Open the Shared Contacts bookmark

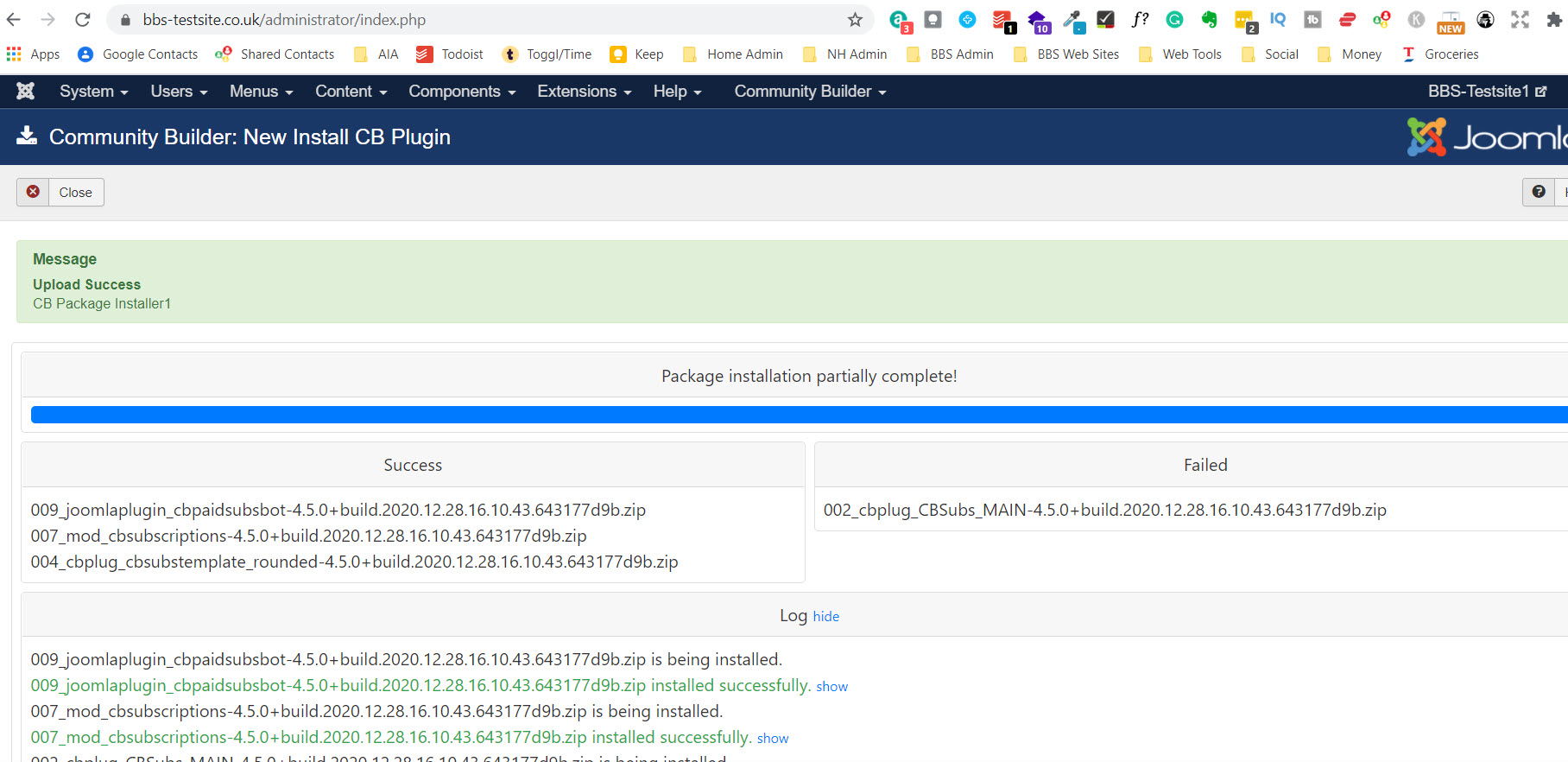coord(275,54)
